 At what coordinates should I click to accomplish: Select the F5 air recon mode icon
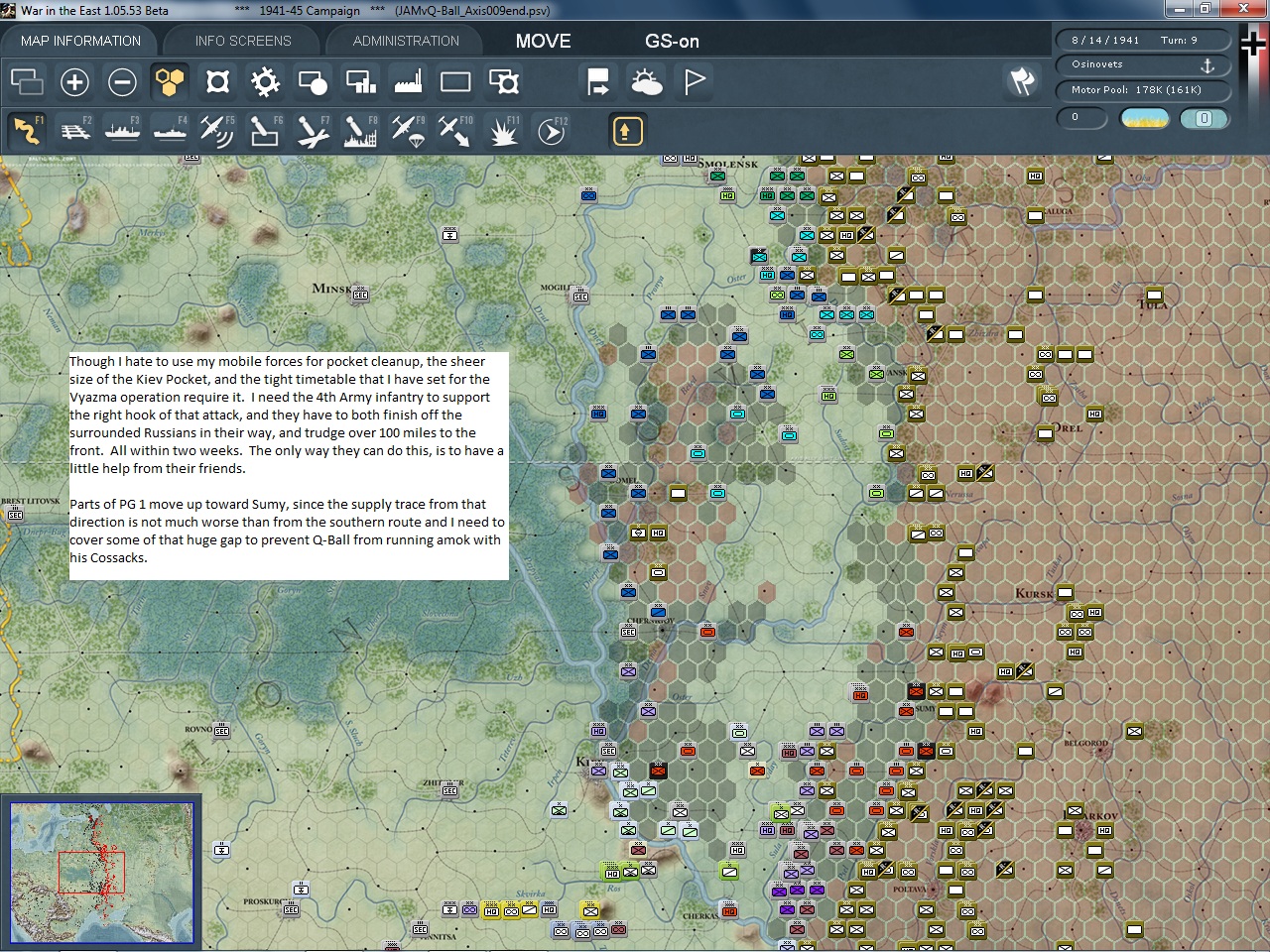tap(217, 131)
